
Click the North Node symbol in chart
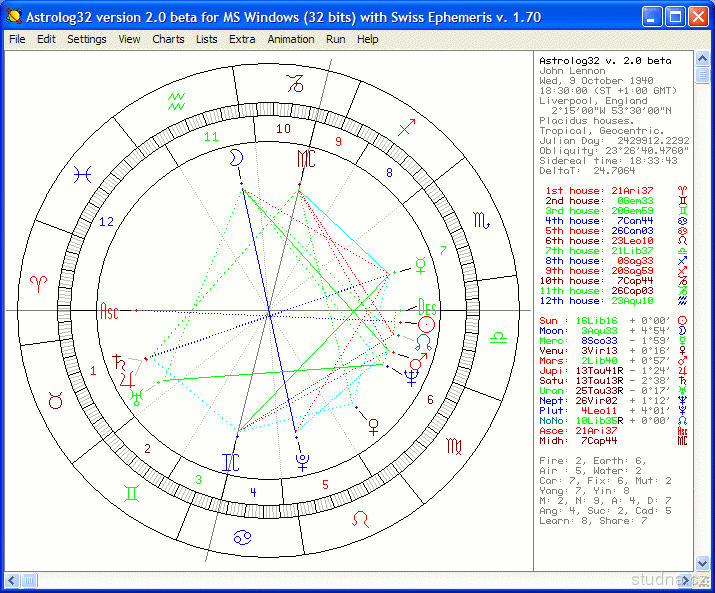coord(424,343)
